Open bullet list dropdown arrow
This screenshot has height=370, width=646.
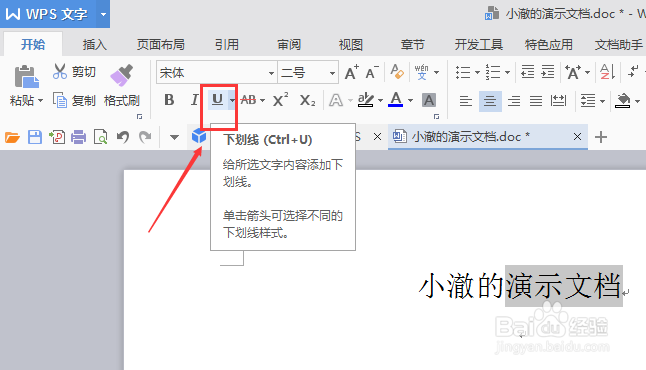[x=477, y=73]
